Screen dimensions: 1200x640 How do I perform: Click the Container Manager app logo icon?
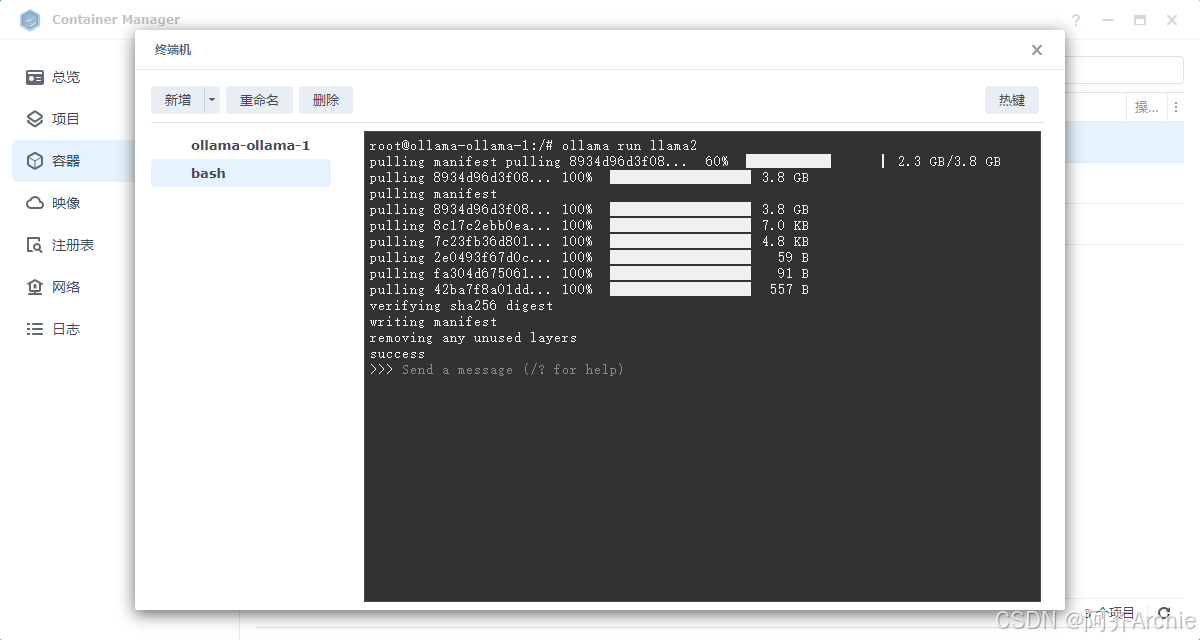[30, 19]
